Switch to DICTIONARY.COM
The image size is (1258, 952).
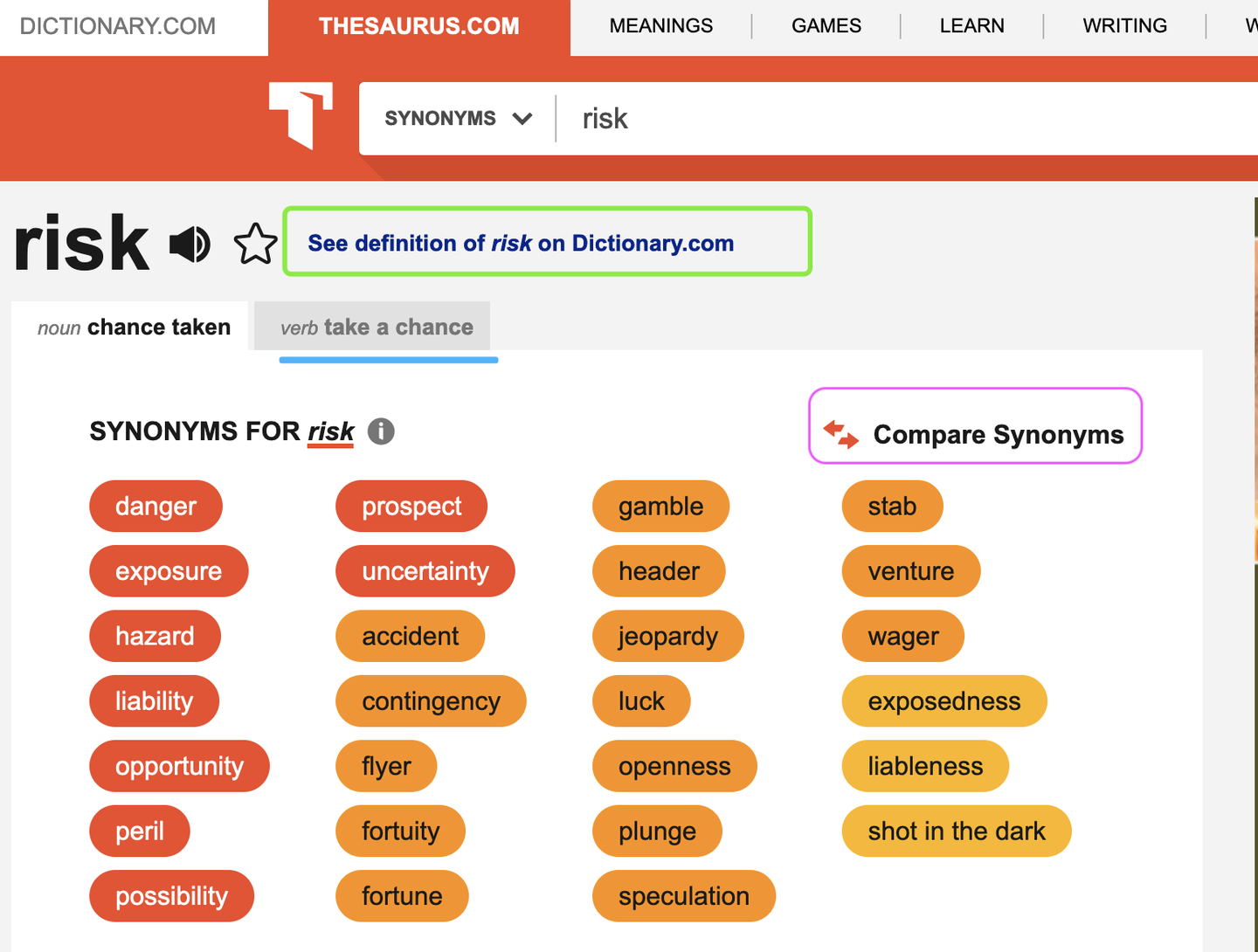pos(117,25)
